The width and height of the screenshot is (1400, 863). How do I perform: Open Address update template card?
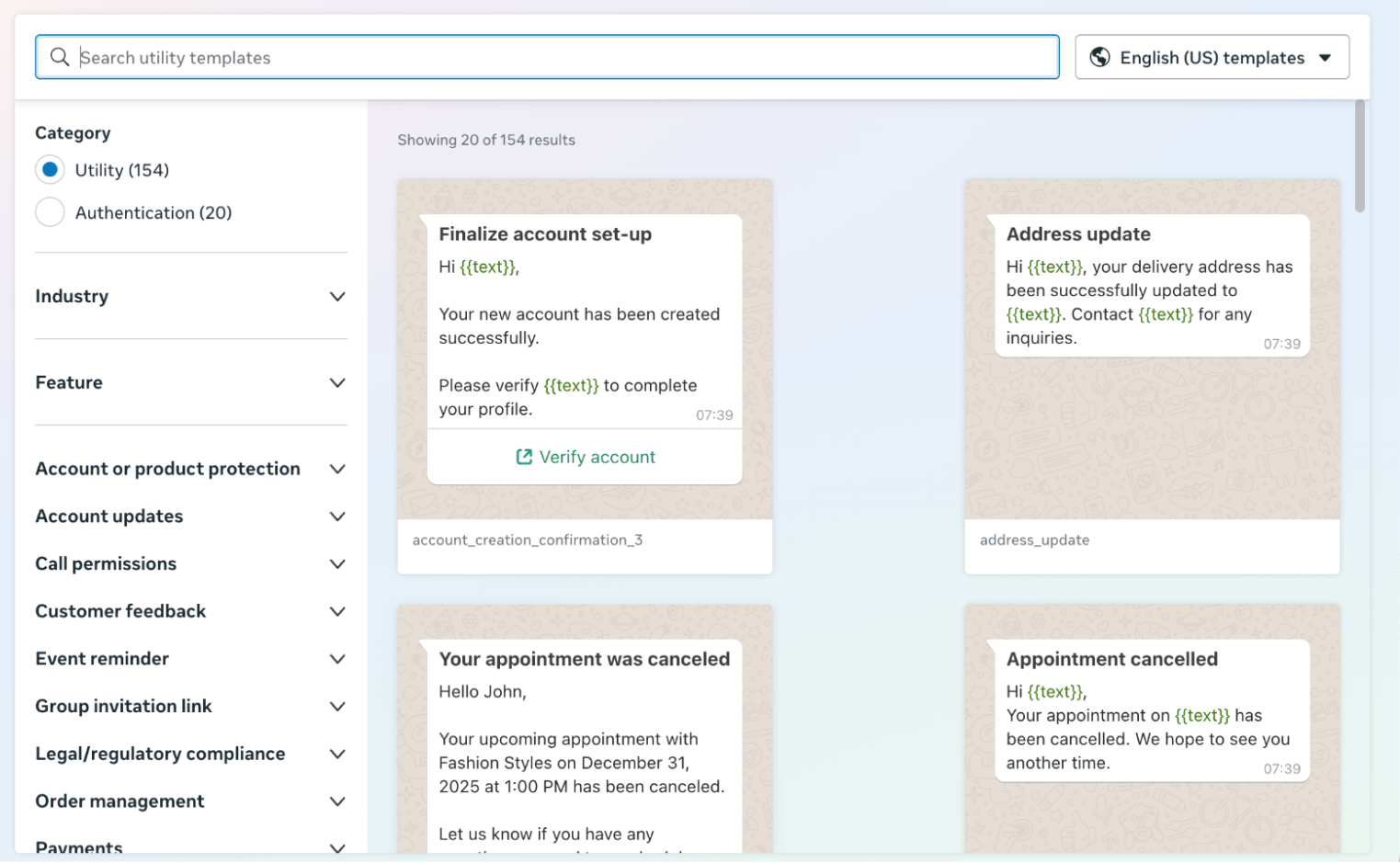(1152, 377)
